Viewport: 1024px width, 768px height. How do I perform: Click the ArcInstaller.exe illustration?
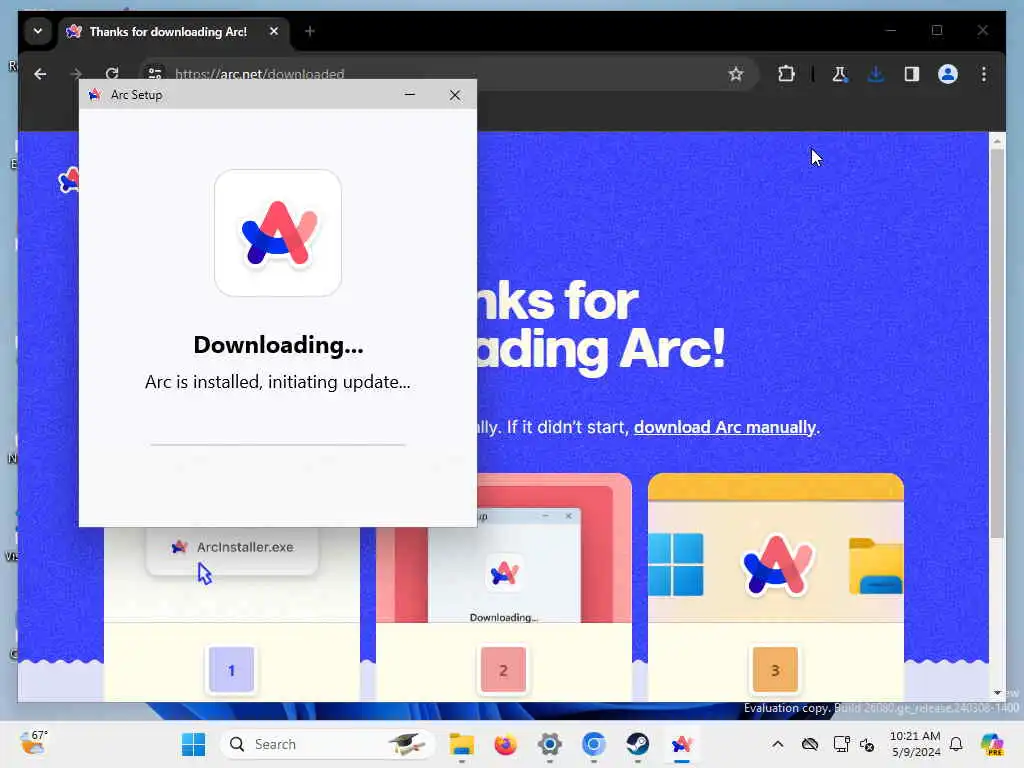click(x=232, y=547)
